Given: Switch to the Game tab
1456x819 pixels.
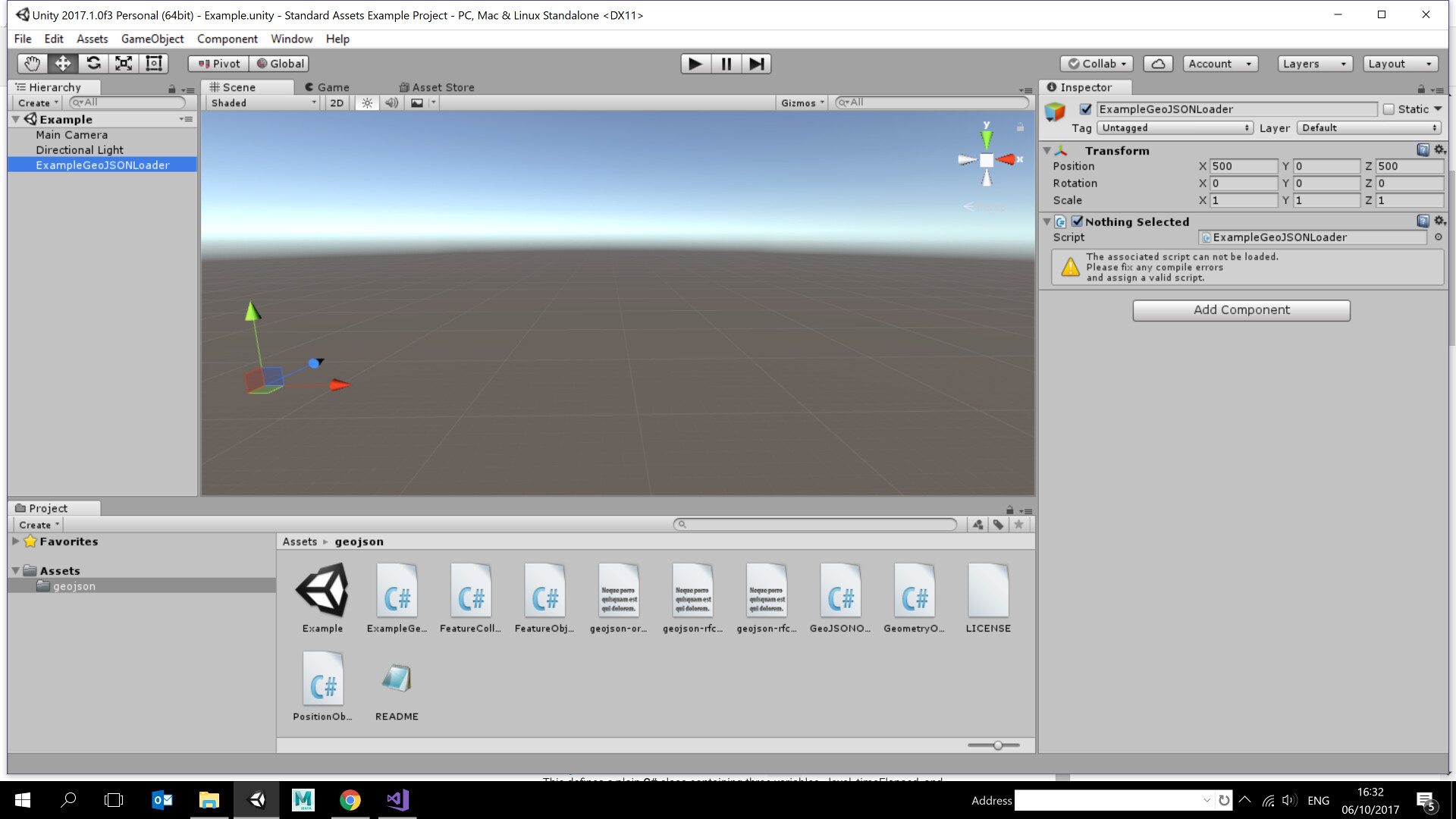Looking at the screenshot, I should [328, 86].
